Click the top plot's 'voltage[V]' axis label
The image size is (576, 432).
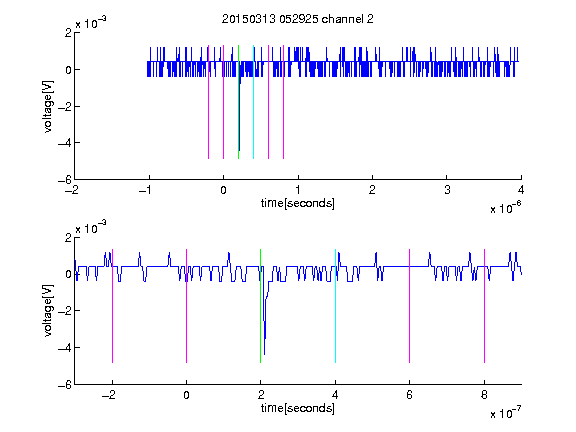pyautogui.click(x=48, y=107)
